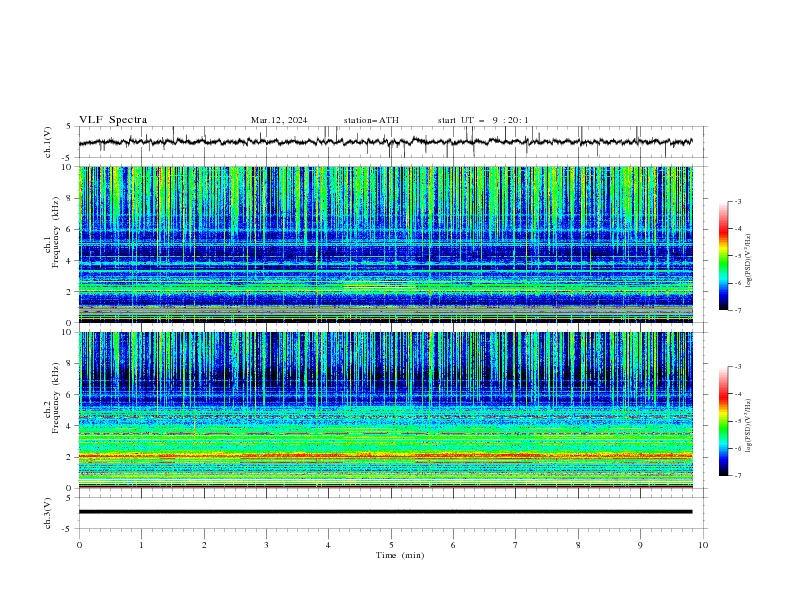Select the "station=ATH" header label

(371, 120)
